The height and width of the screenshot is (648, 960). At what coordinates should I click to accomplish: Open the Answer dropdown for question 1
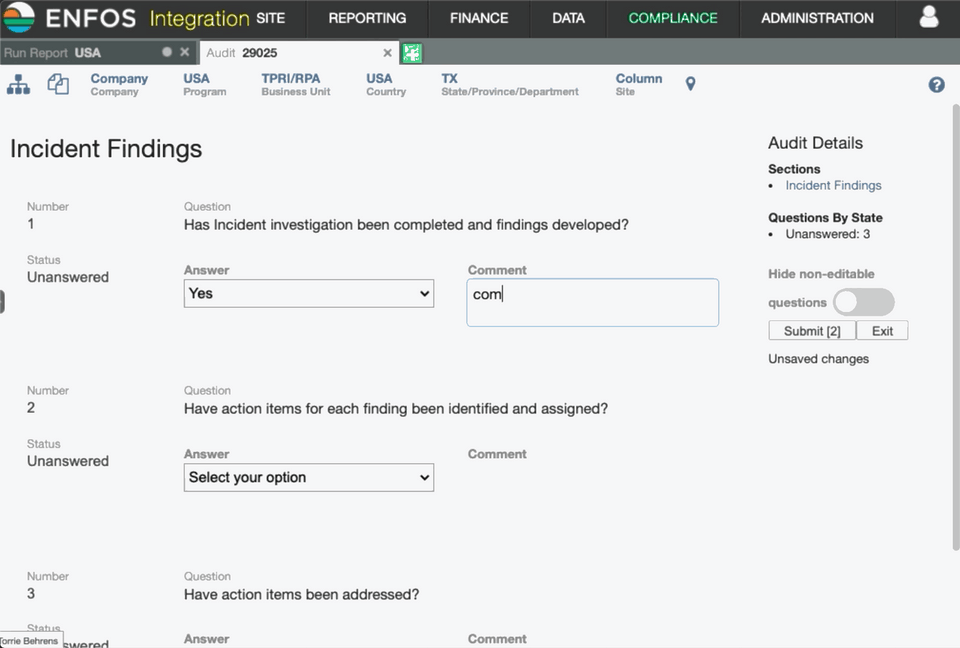point(309,293)
